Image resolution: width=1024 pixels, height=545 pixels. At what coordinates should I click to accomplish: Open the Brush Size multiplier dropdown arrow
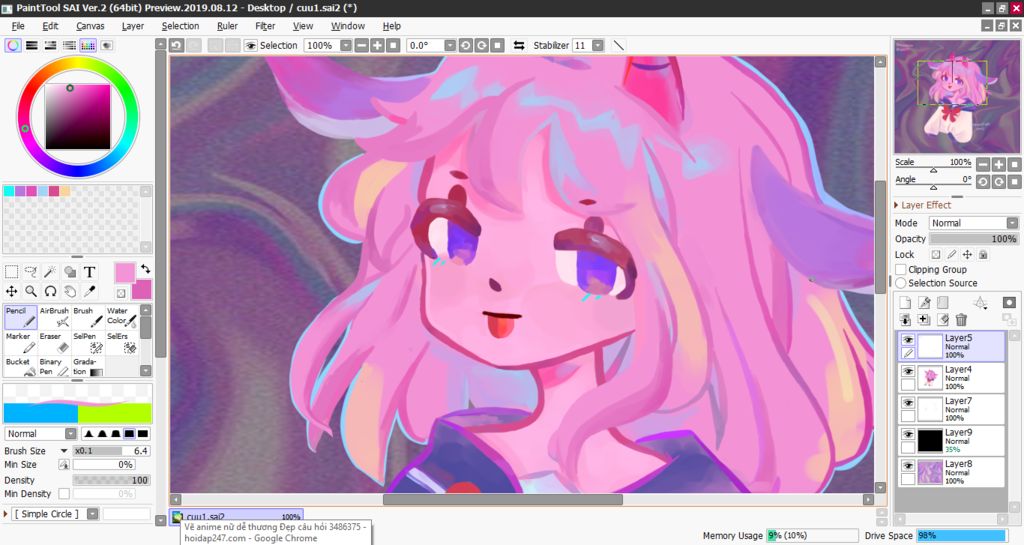(x=63, y=450)
